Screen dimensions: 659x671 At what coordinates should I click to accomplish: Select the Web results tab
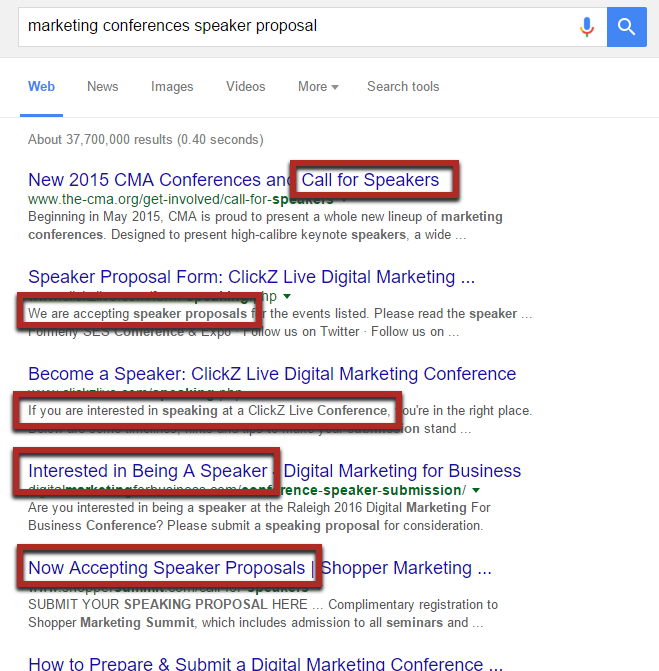(42, 86)
